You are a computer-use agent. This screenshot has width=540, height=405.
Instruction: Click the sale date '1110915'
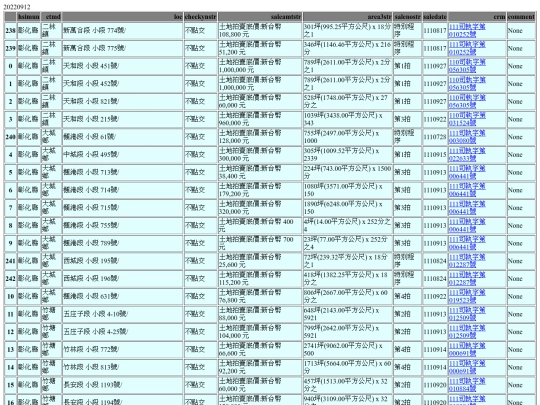tap(435, 155)
